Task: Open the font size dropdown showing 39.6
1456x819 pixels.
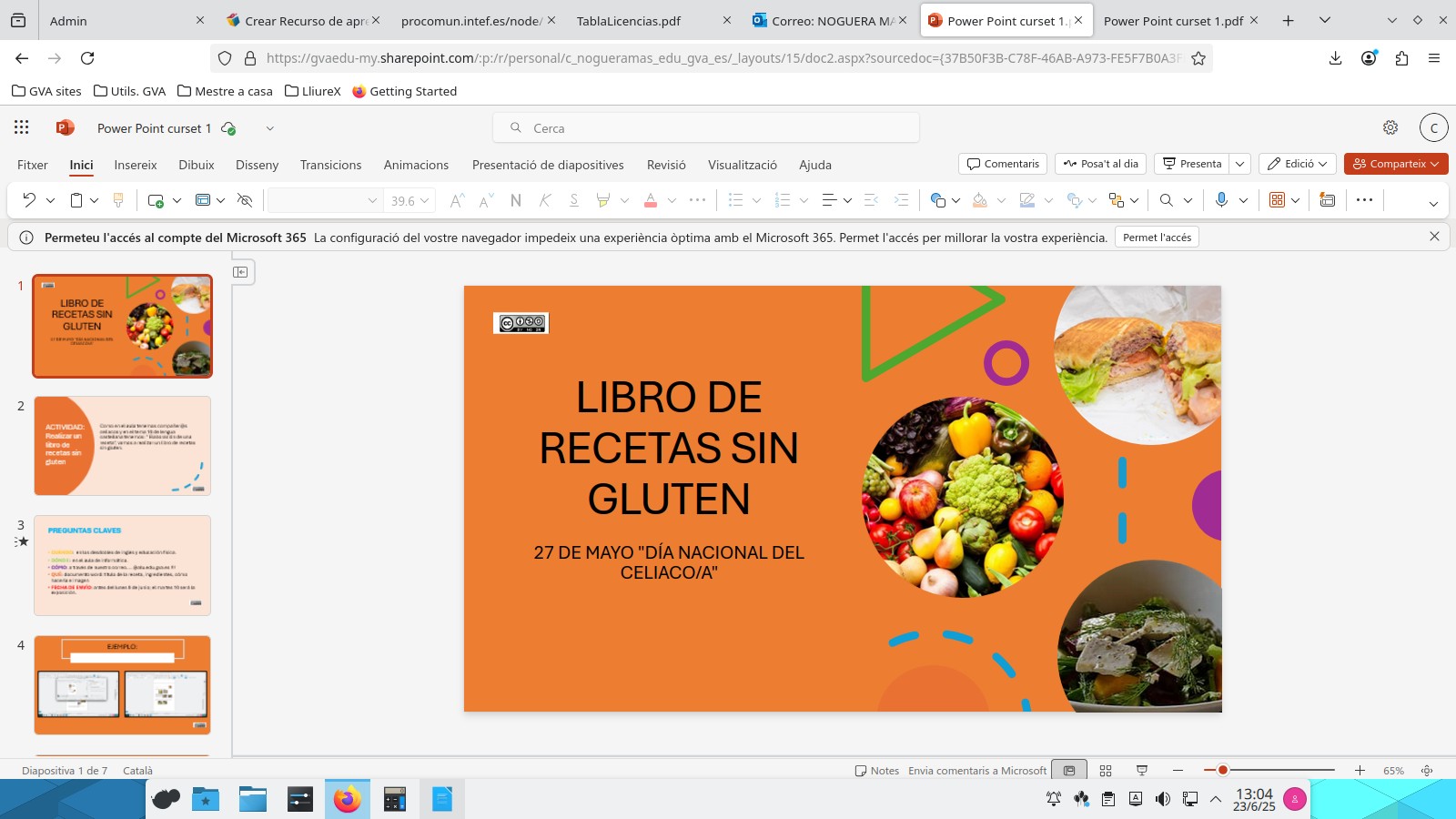Action: [x=409, y=200]
